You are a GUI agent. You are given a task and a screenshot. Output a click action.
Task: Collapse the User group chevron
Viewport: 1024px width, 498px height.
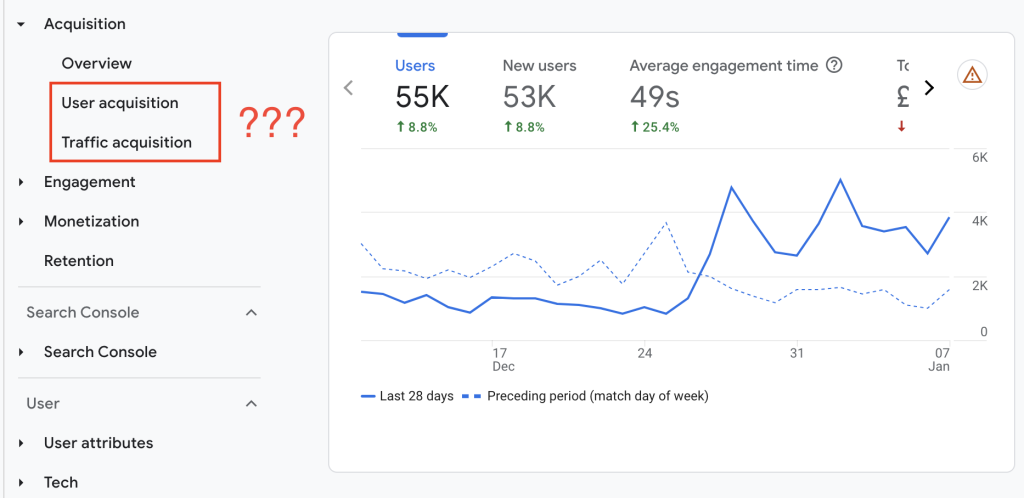coord(251,404)
